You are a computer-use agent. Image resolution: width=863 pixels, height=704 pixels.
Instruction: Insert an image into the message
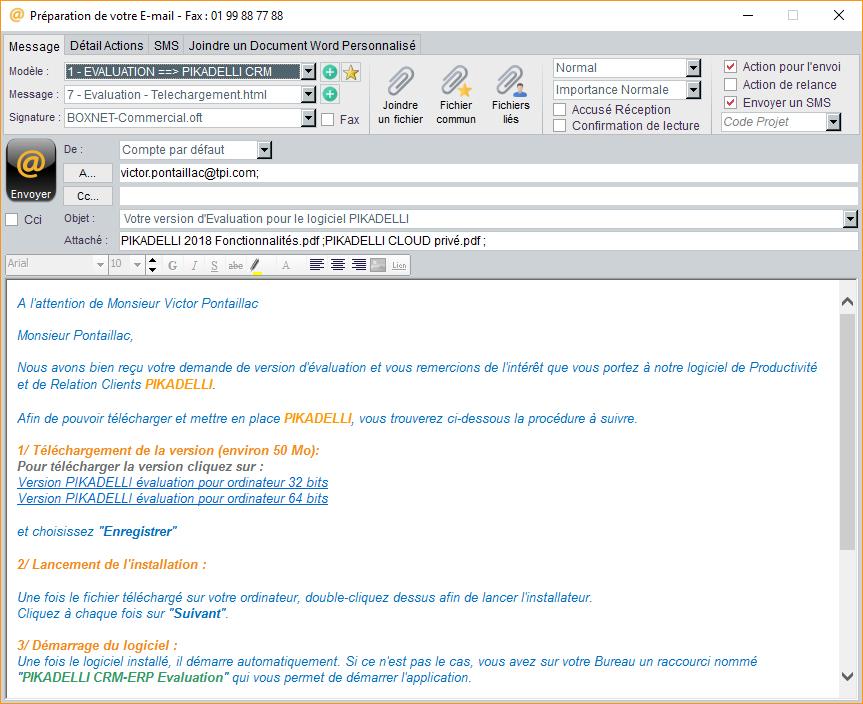tap(378, 265)
